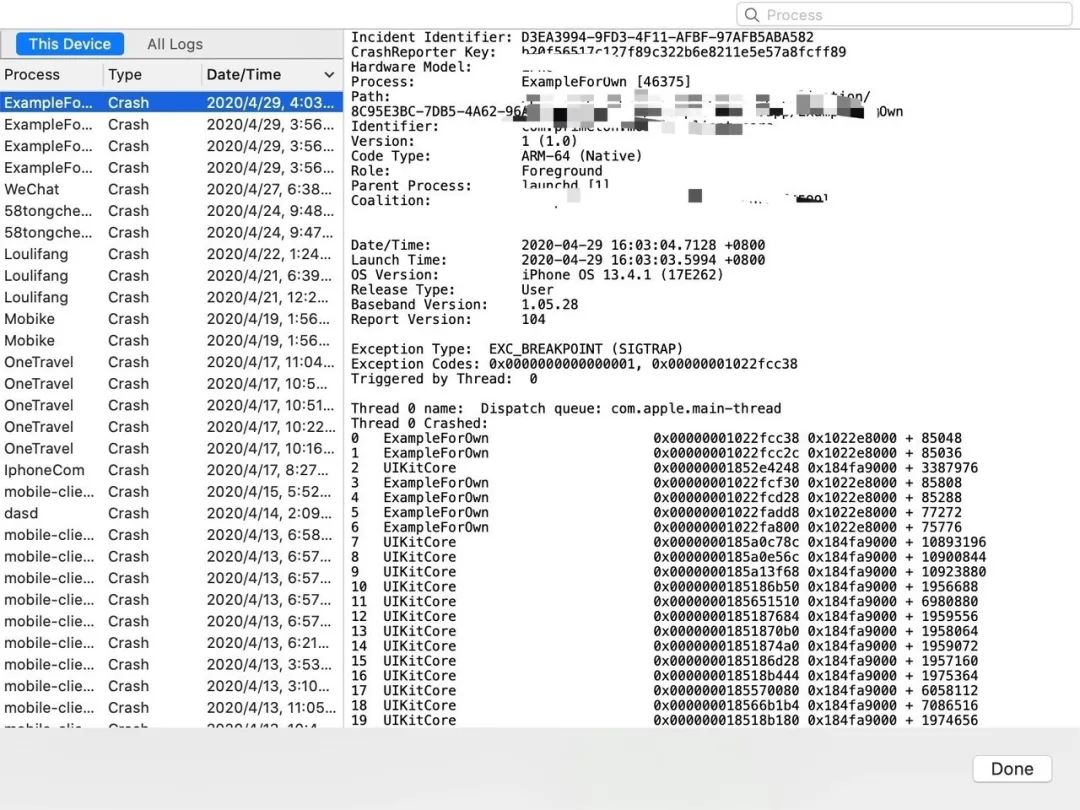1080x810 pixels.
Task: Click stack frame 11 UIKitCore + 6980880
Action: [664, 601]
